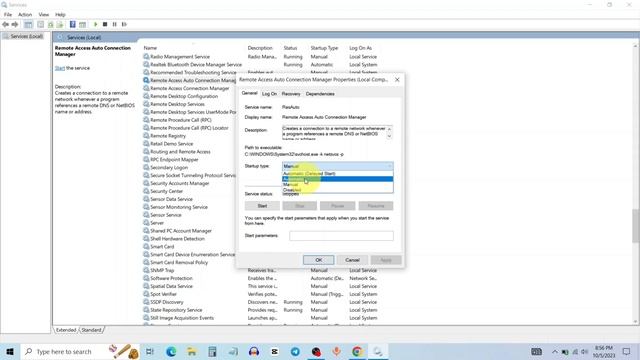Click Start button in Properties dialog
Image resolution: width=640 pixels, height=360 pixels.
point(262,206)
